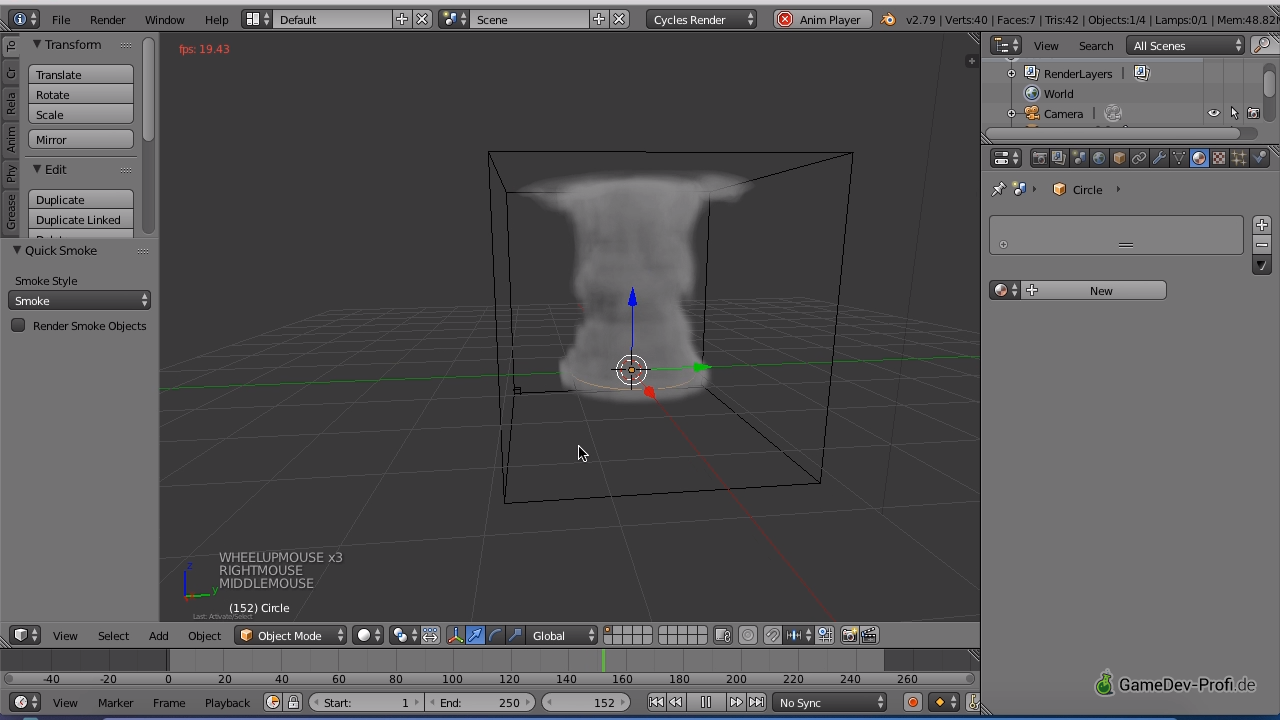
Task: Click the Translate button
Action: pos(81,74)
